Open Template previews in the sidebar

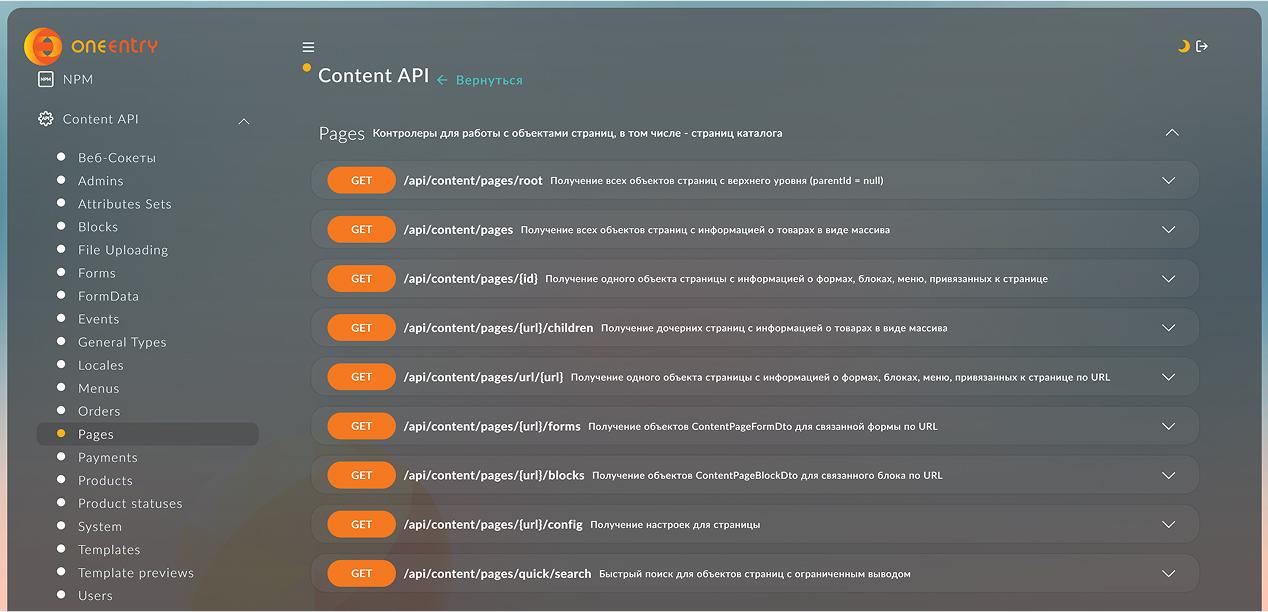136,572
